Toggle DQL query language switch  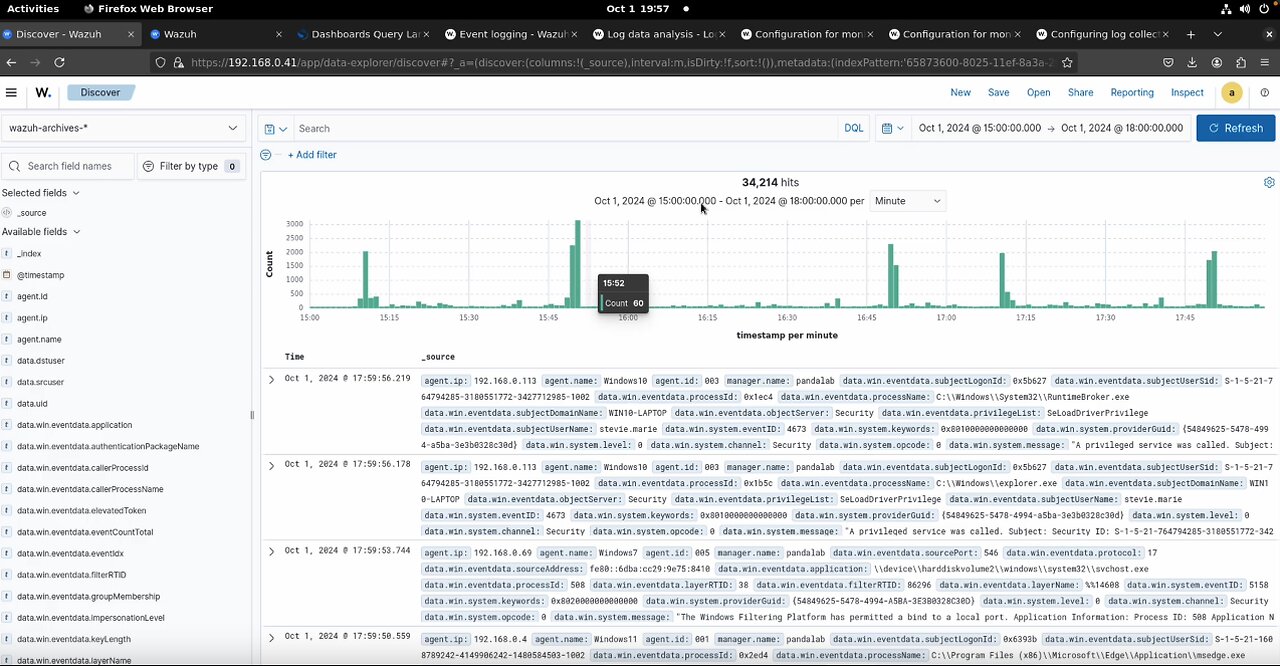pos(853,128)
